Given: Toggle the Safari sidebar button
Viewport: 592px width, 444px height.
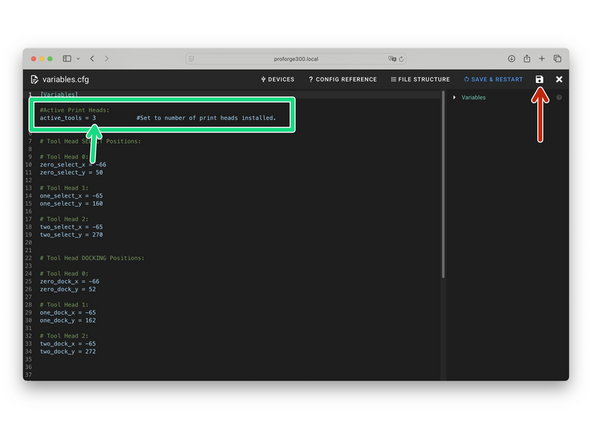Looking at the screenshot, I should pyautogui.click(x=67, y=59).
